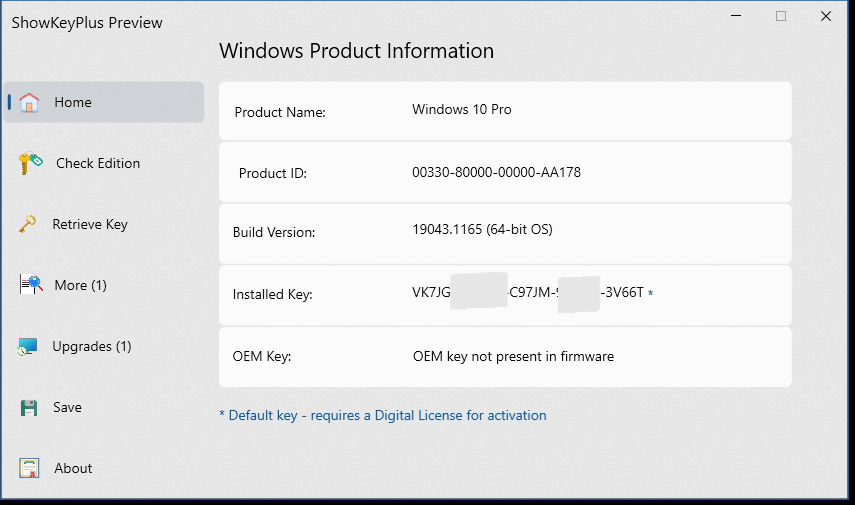Open Upgrades (1) section
Viewport: 855px width, 505px height.
(92, 346)
